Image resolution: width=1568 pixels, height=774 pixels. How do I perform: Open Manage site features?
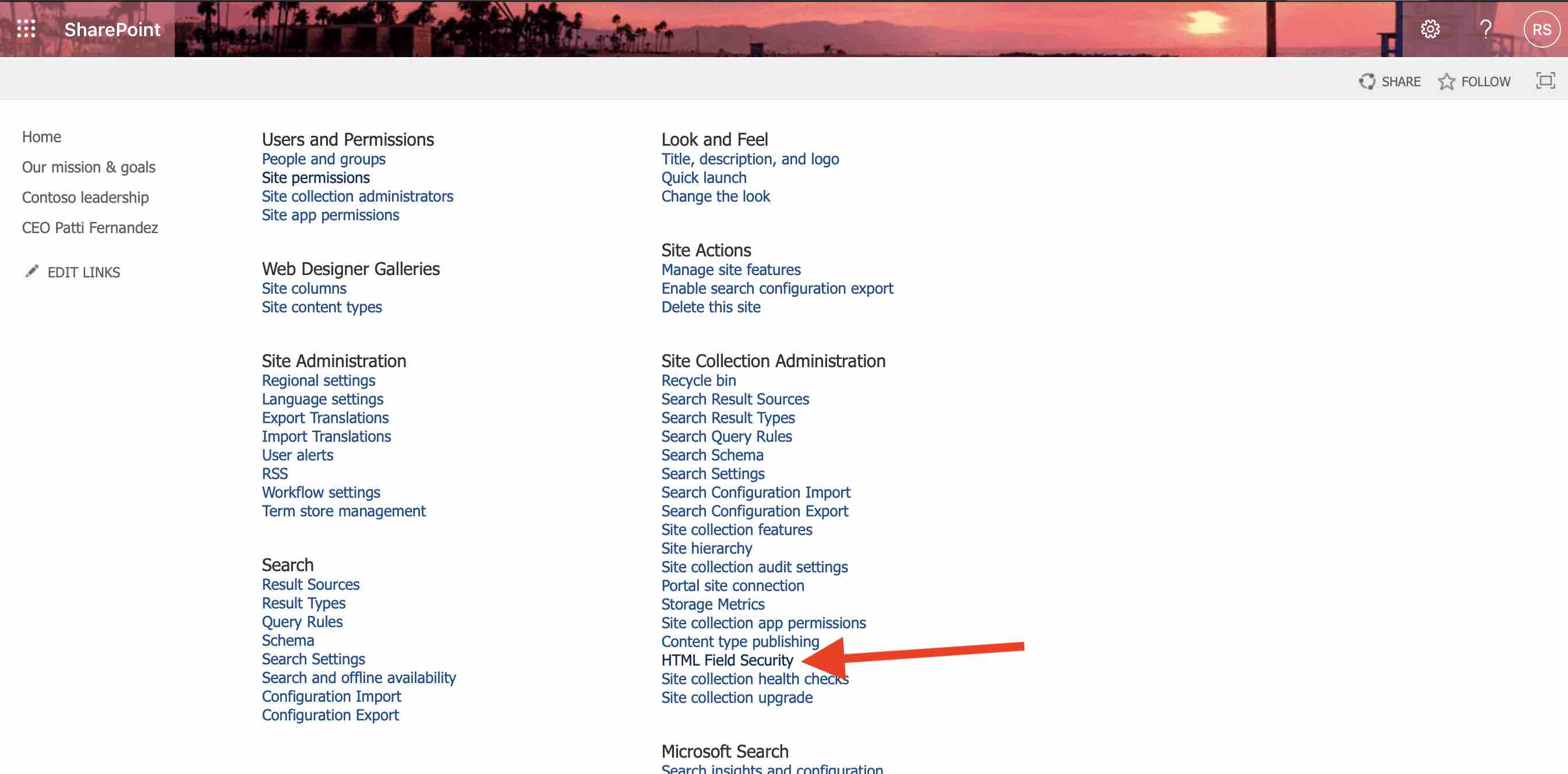[730, 269]
